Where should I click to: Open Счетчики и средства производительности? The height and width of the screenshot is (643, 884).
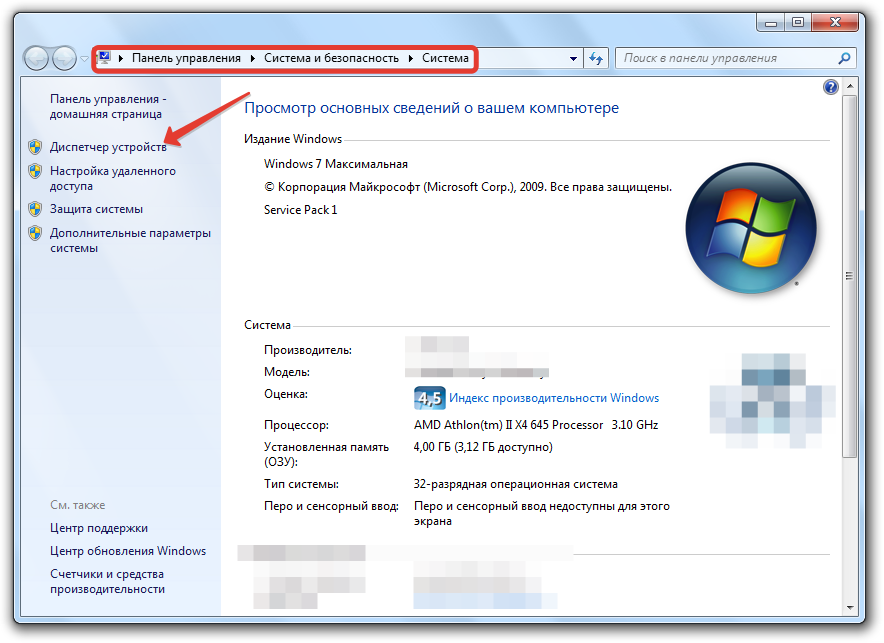click(107, 582)
